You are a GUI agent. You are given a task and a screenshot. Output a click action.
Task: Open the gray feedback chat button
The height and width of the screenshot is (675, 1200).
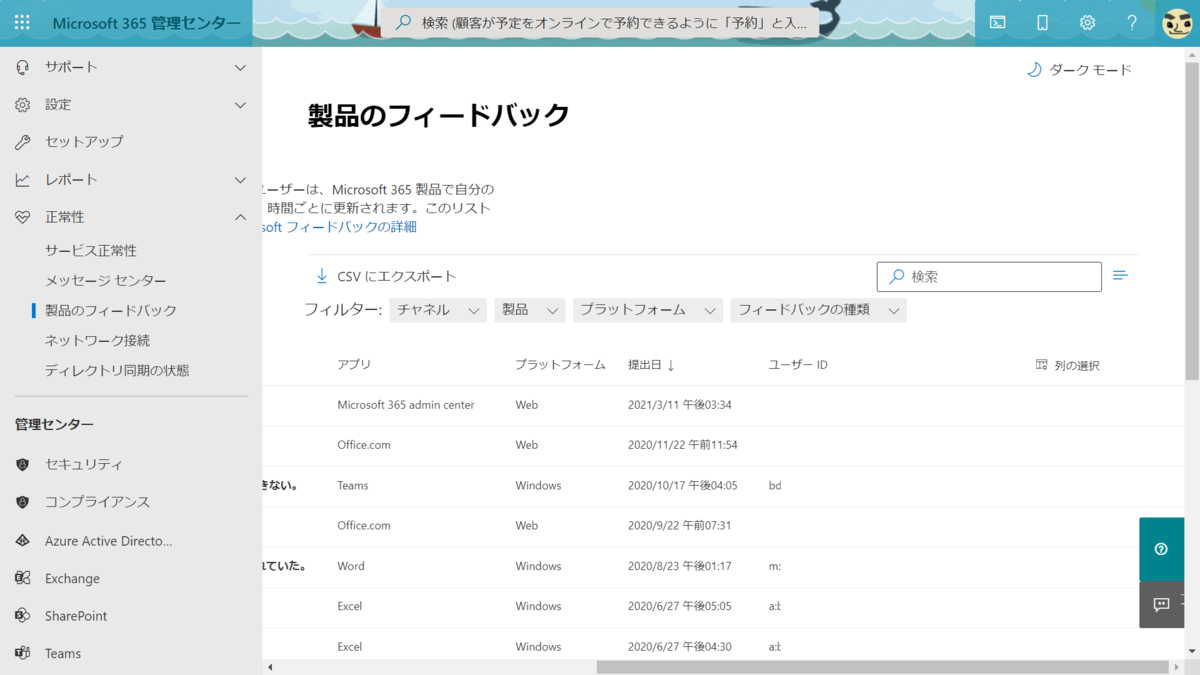click(x=1161, y=605)
